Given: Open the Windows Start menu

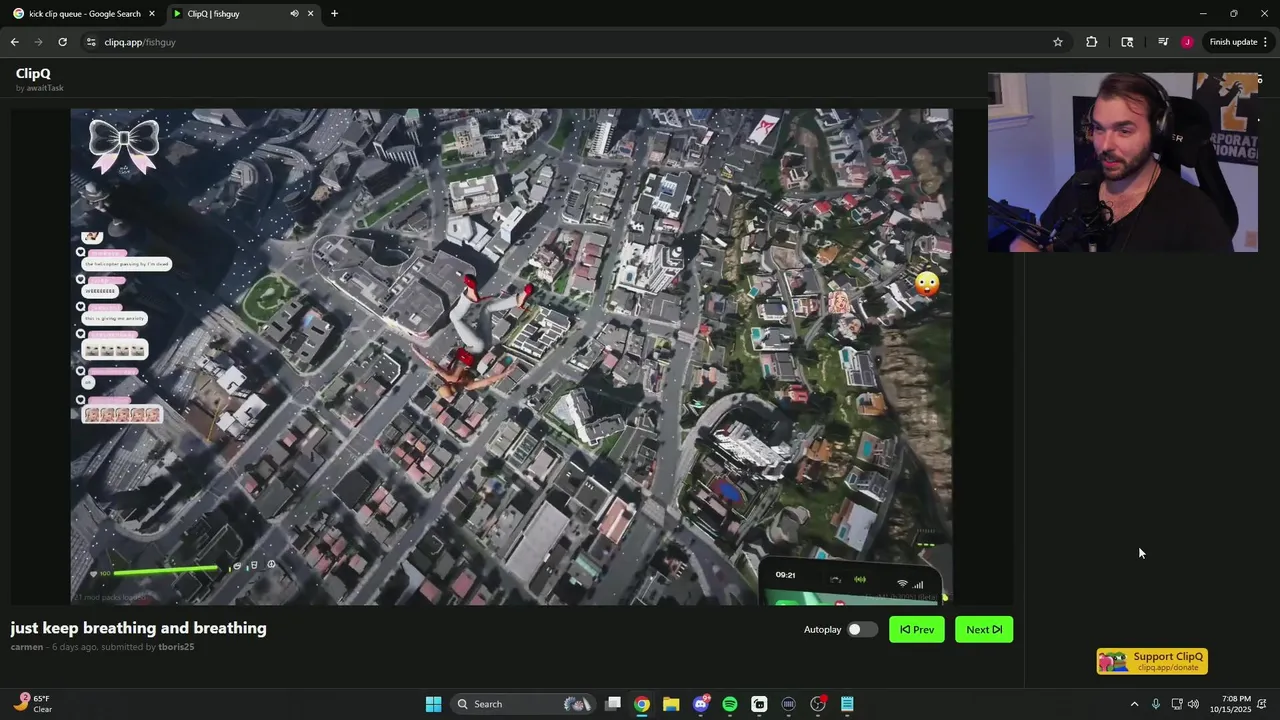Looking at the screenshot, I should [433, 704].
